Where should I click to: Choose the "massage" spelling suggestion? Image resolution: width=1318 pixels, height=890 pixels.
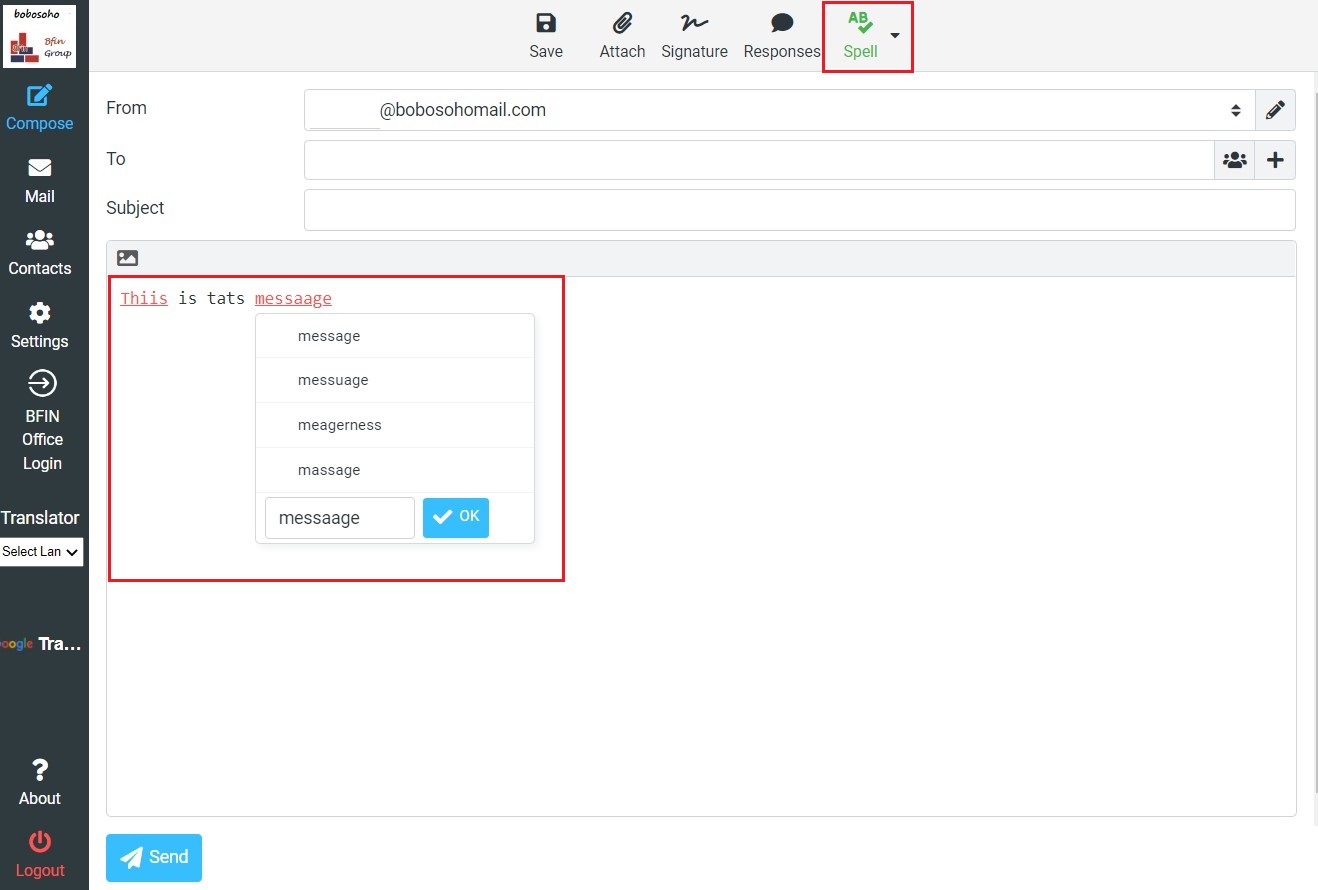[x=329, y=470]
